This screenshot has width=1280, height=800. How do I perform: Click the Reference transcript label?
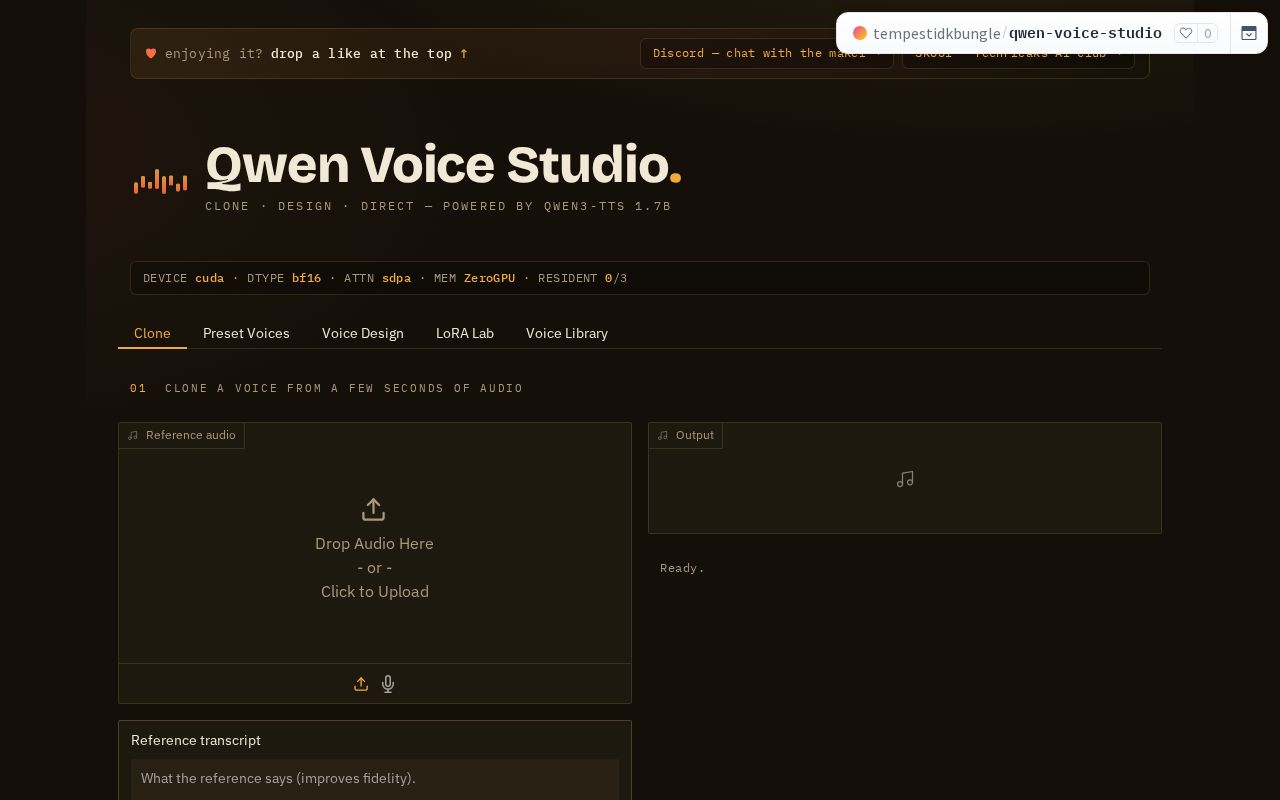196,740
